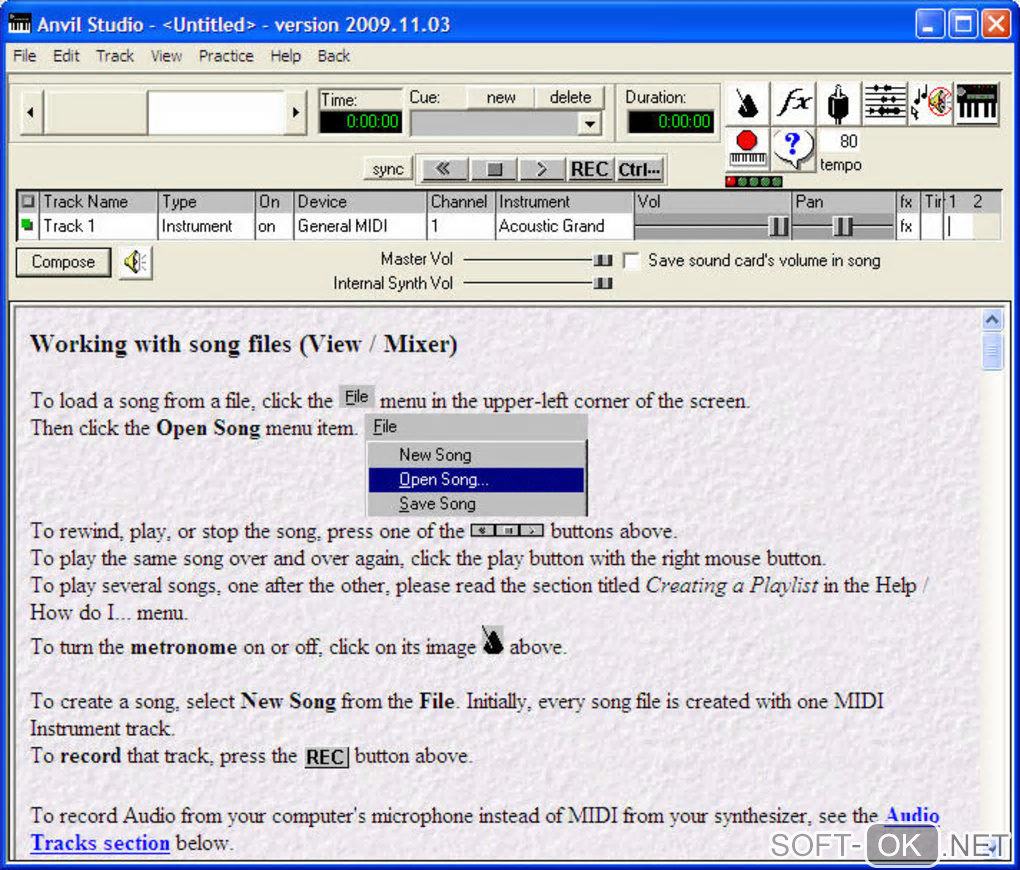The image size is (1020, 870).
Task: Open the Audio Tracks section link
Action: coord(485,829)
